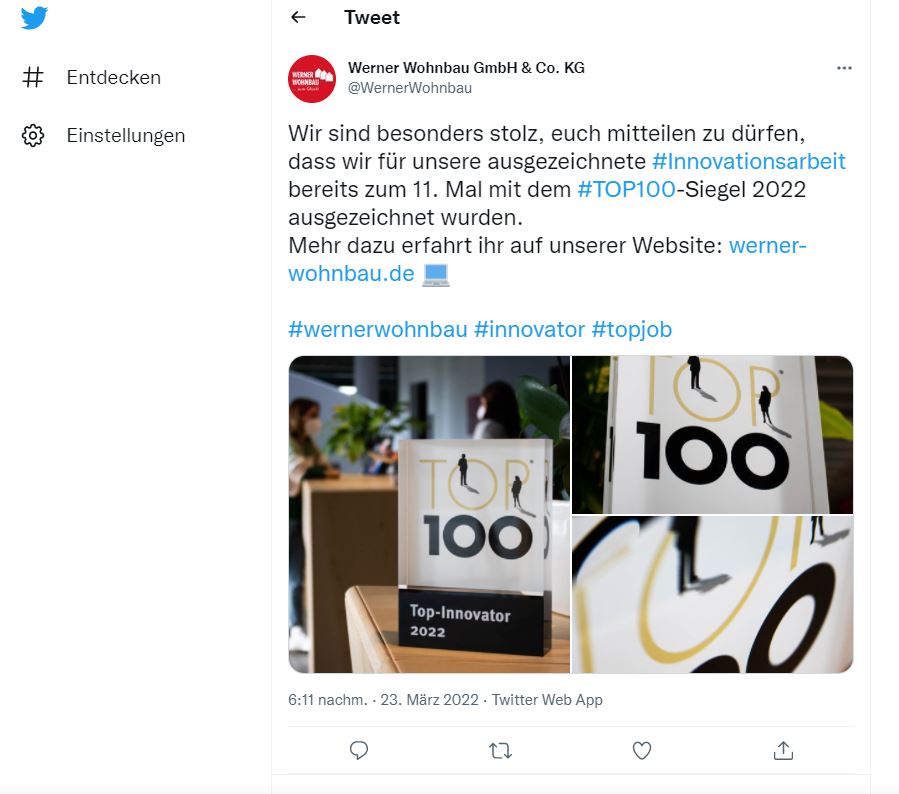Screen dimensions: 899x794
Task: Click the retweet arrows icon
Action: pos(500,750)
